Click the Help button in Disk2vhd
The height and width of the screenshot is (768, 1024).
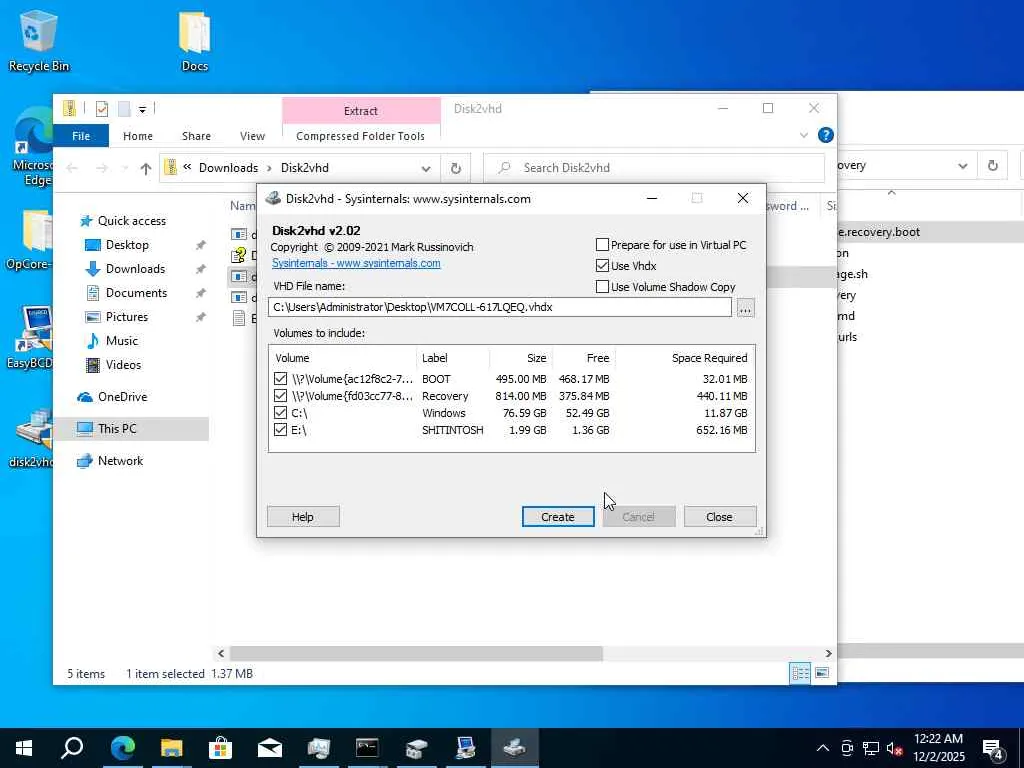303,517
